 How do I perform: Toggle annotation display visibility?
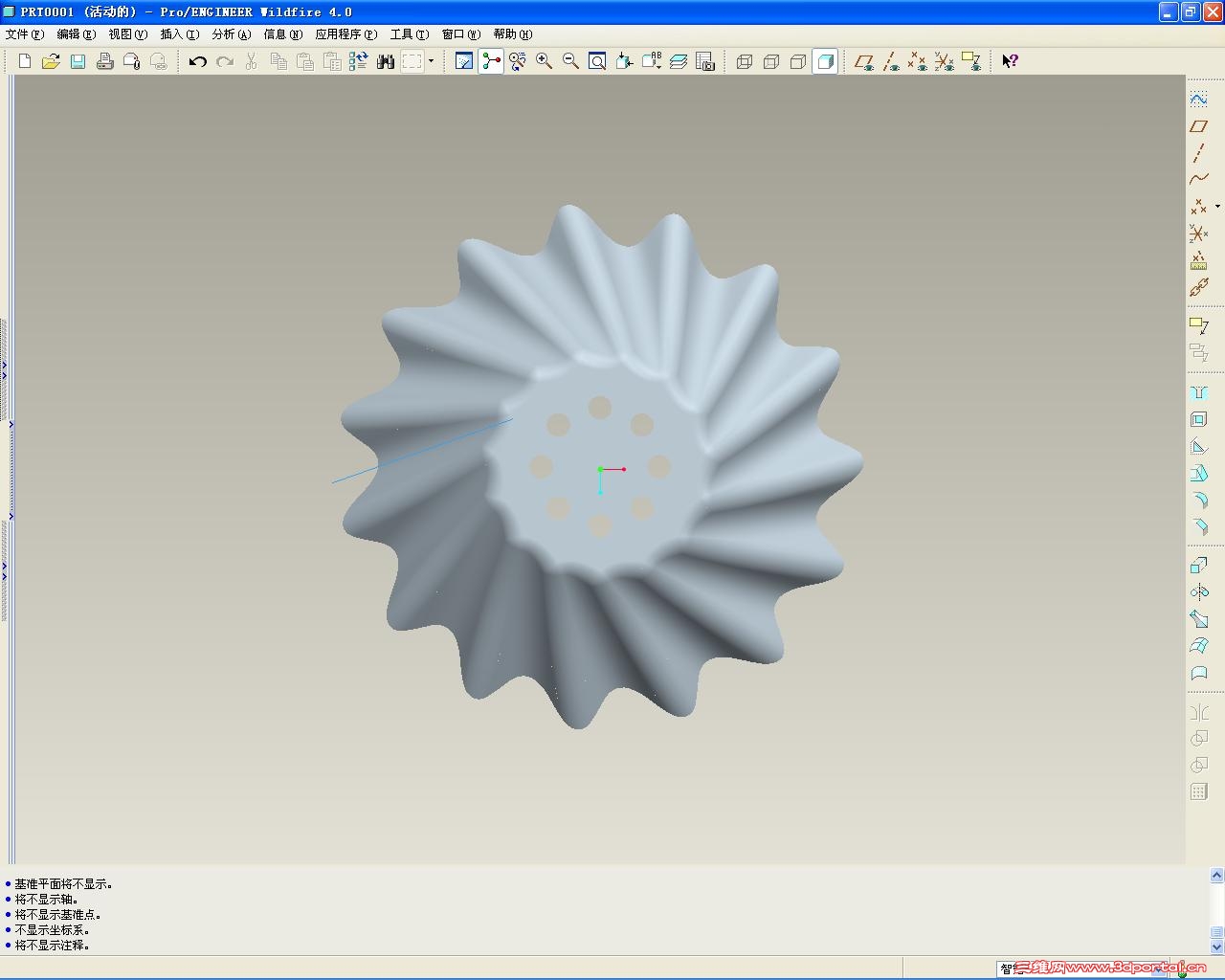click(x=971, y=61)
